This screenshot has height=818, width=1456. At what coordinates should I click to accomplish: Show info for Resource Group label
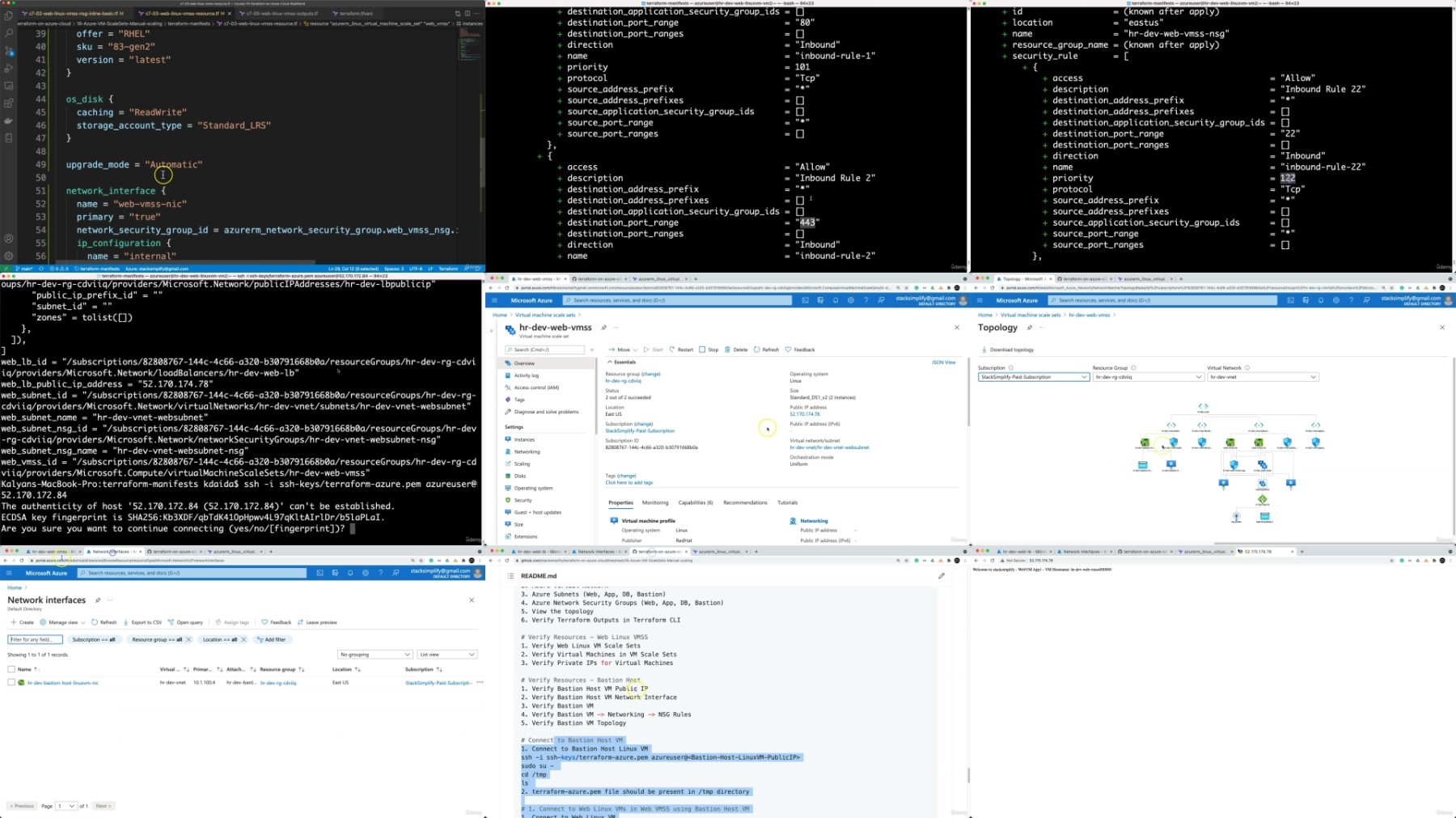tap(1133, 368)
